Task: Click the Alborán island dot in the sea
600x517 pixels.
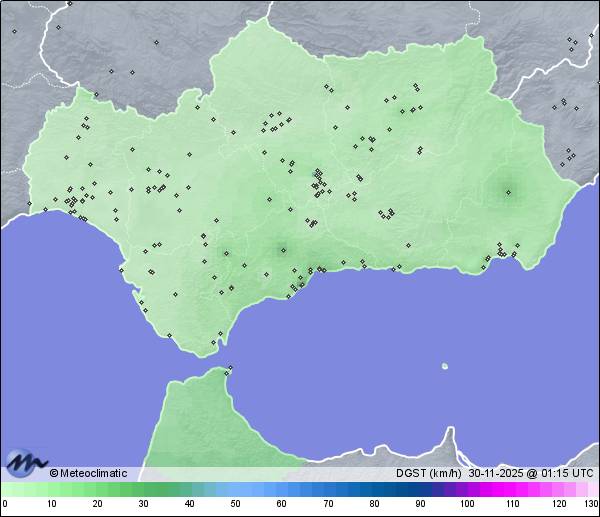Action: [445, 366]
